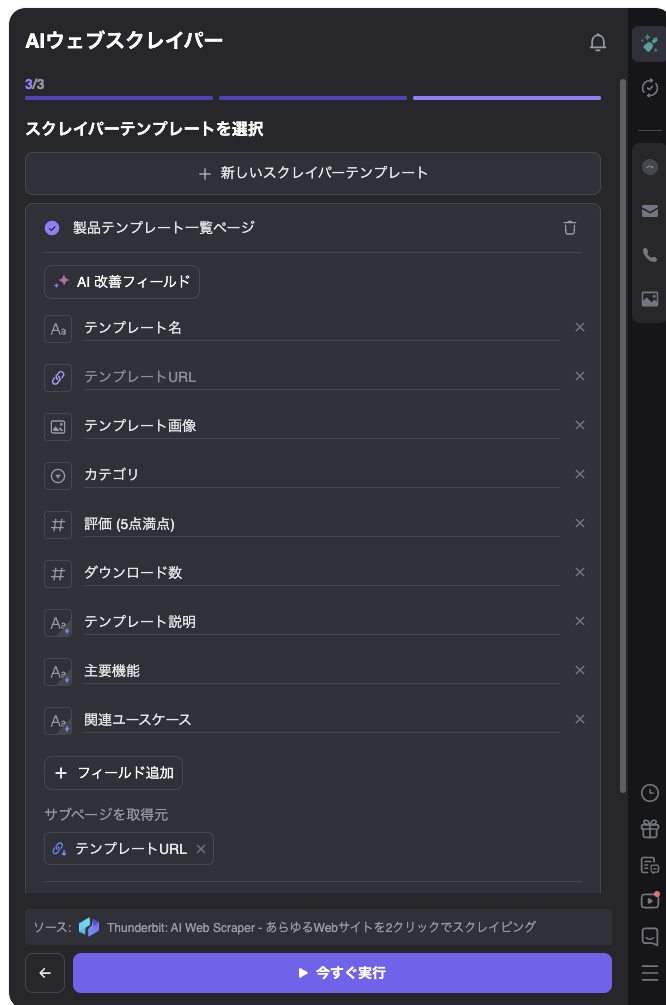The height and width of the screenshot is (1005, 666).
Task: Open field type selector for 評価 (5点満点)
Action: [58, 524]
